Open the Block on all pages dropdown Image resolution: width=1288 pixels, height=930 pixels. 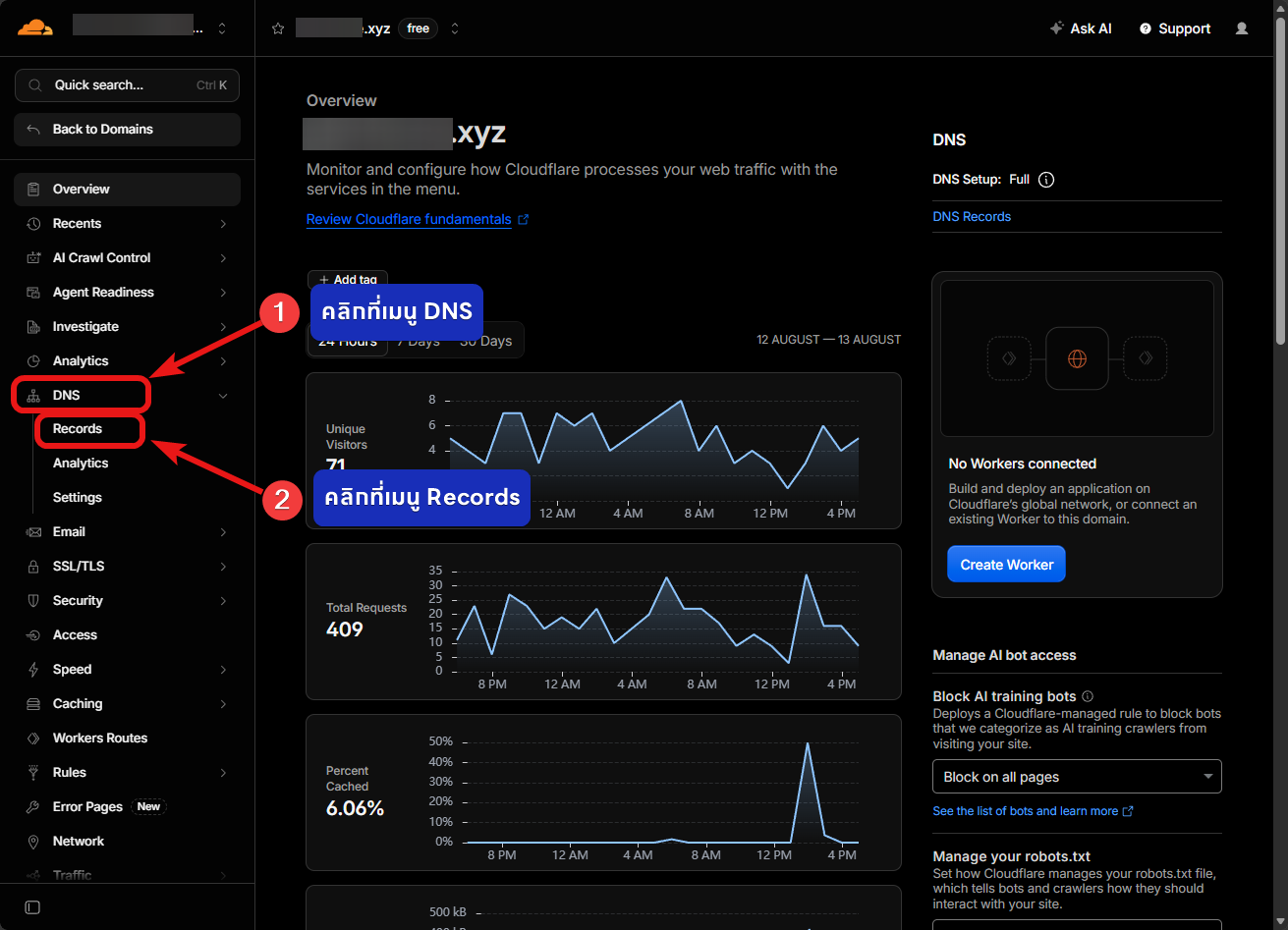coord(1077,777)
